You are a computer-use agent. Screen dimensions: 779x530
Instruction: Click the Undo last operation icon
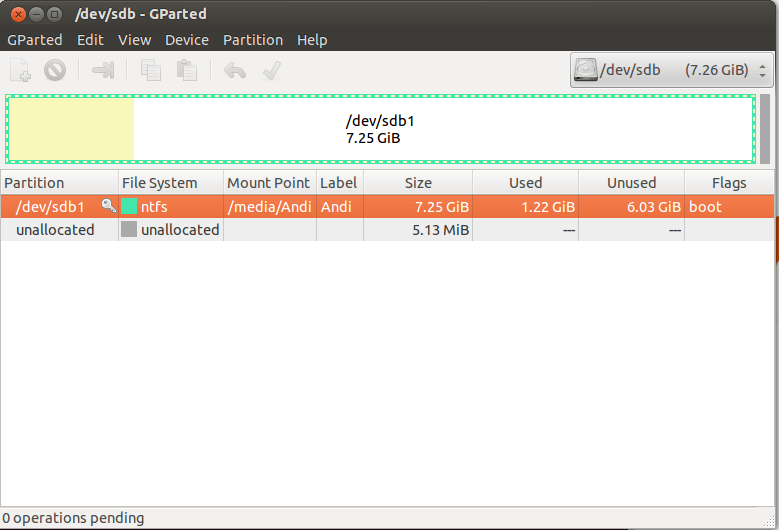point(234,70)
